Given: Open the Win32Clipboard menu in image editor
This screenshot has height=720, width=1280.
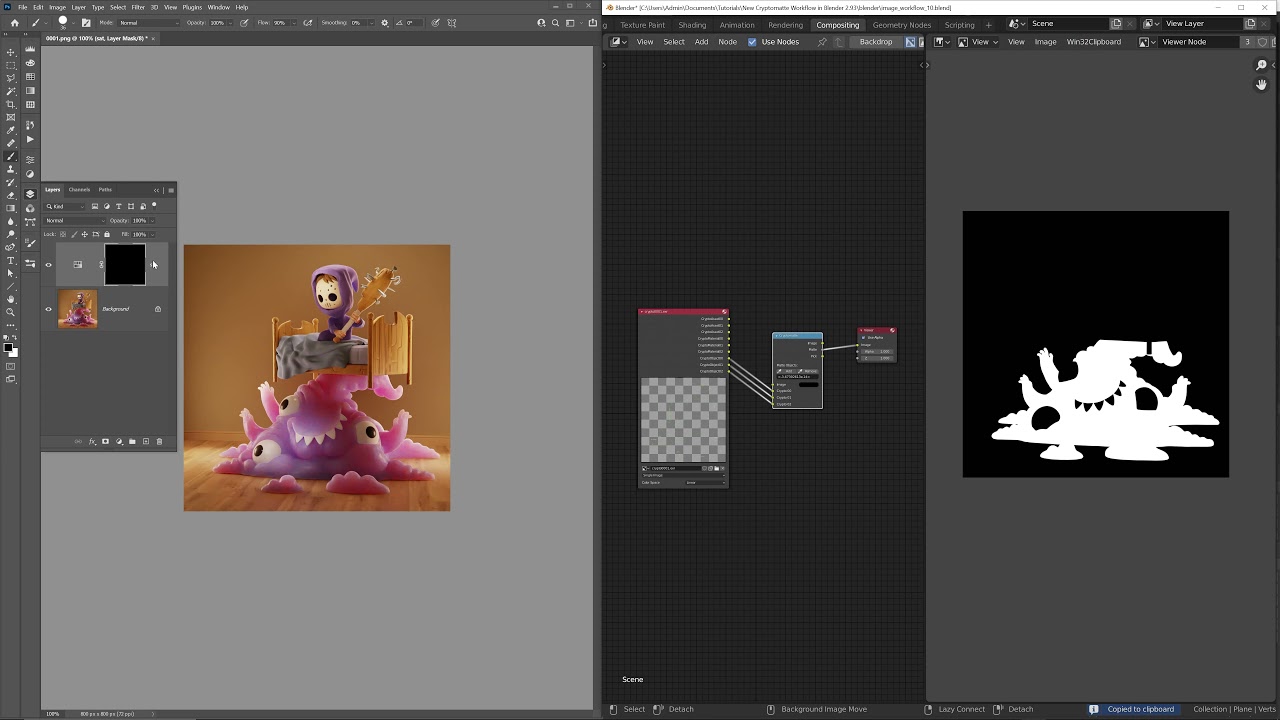Looking at the screenshot, I should coord(1094,42).
